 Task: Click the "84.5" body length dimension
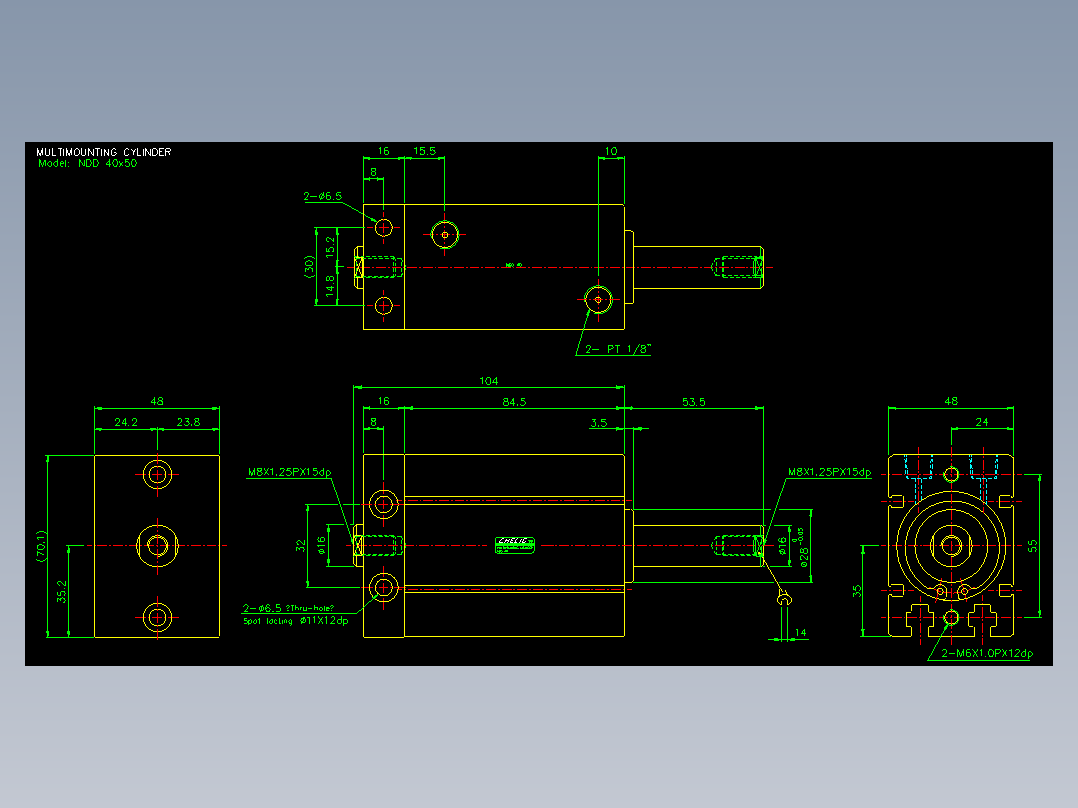pyautogui.click(x=514, y=402)
